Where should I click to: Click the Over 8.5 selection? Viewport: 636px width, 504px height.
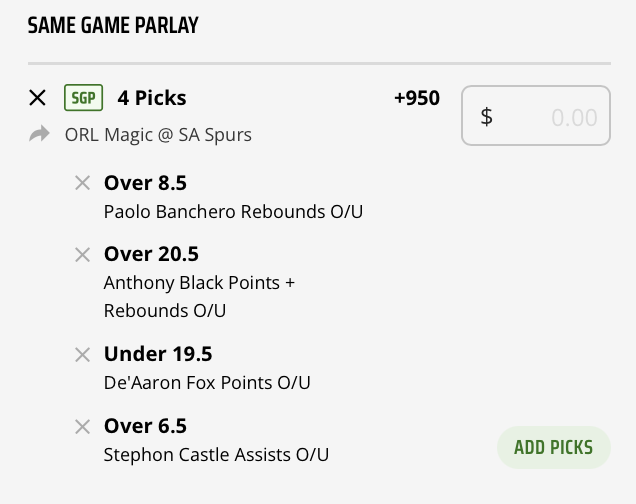(x=145, y=183)
